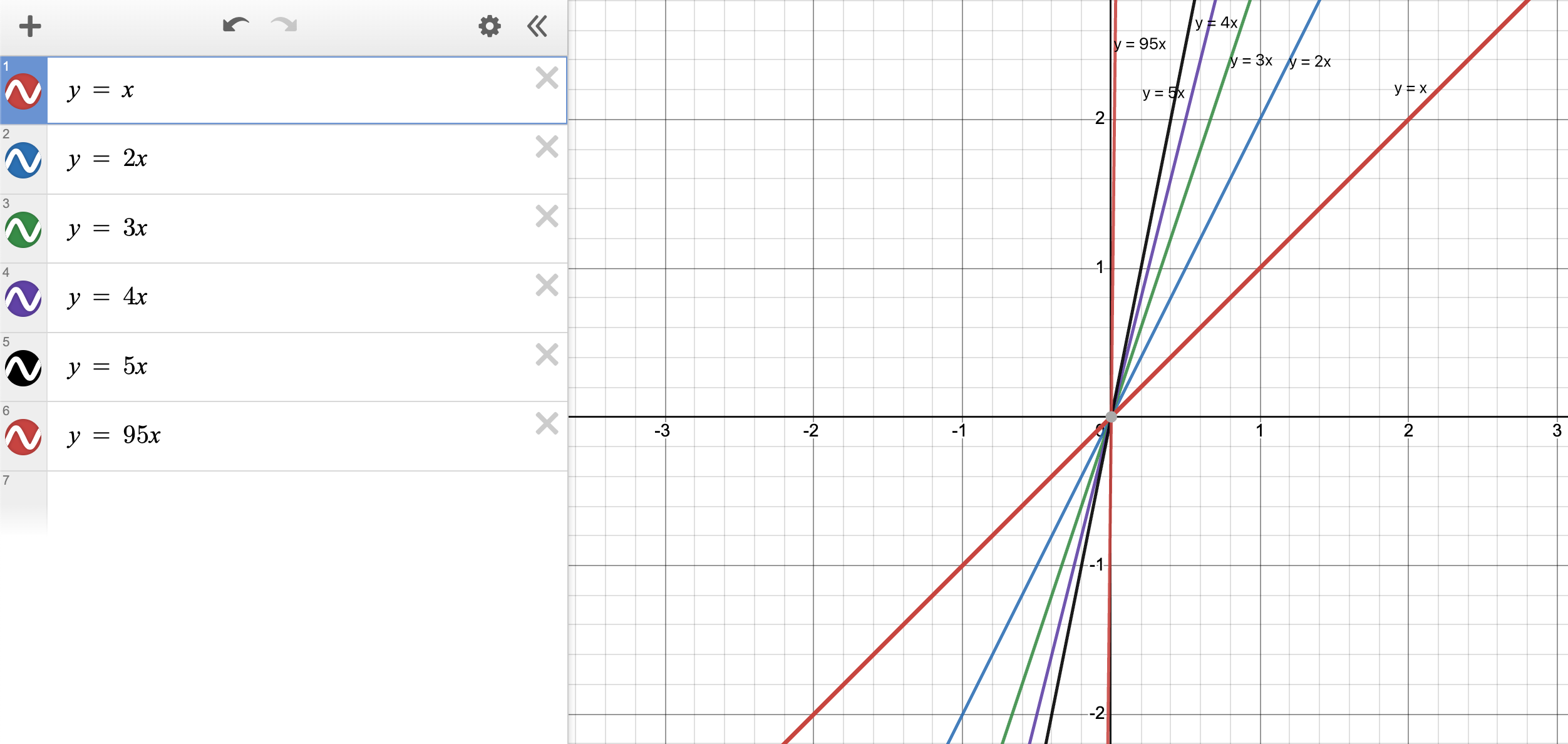Hide the blue y = 2x graph
1568x744 pixels.
(23, 160)
